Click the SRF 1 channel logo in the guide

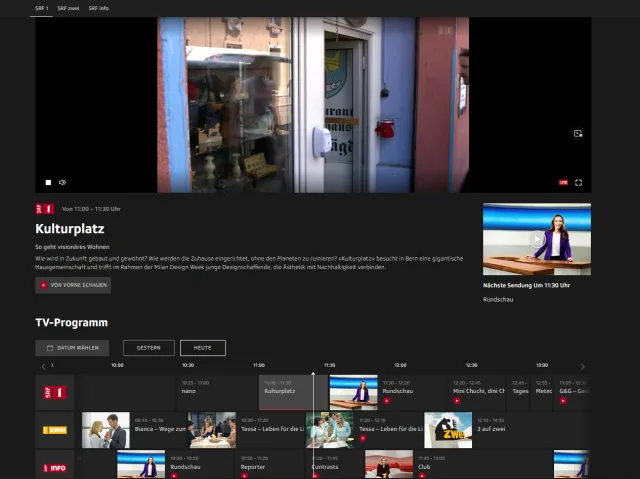pos(54,393)
